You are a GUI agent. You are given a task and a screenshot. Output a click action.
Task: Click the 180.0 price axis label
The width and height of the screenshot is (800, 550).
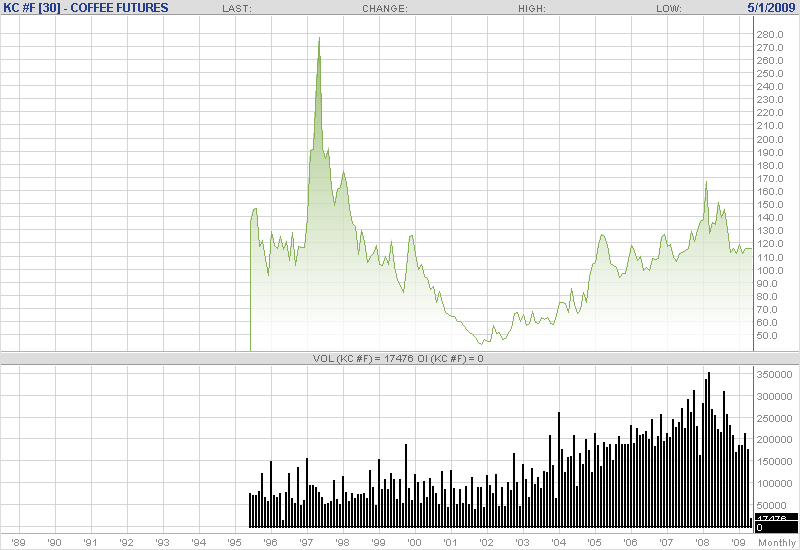click(x=769, y=166)
